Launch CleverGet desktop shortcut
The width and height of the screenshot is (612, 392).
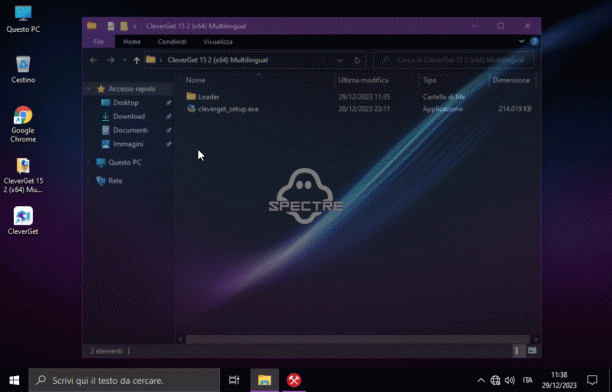click(23, 221)
